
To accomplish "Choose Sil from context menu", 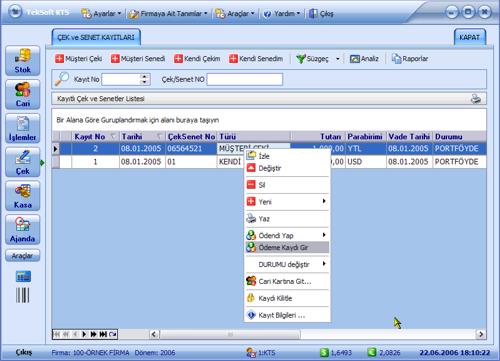I will (x=287, y=185).
